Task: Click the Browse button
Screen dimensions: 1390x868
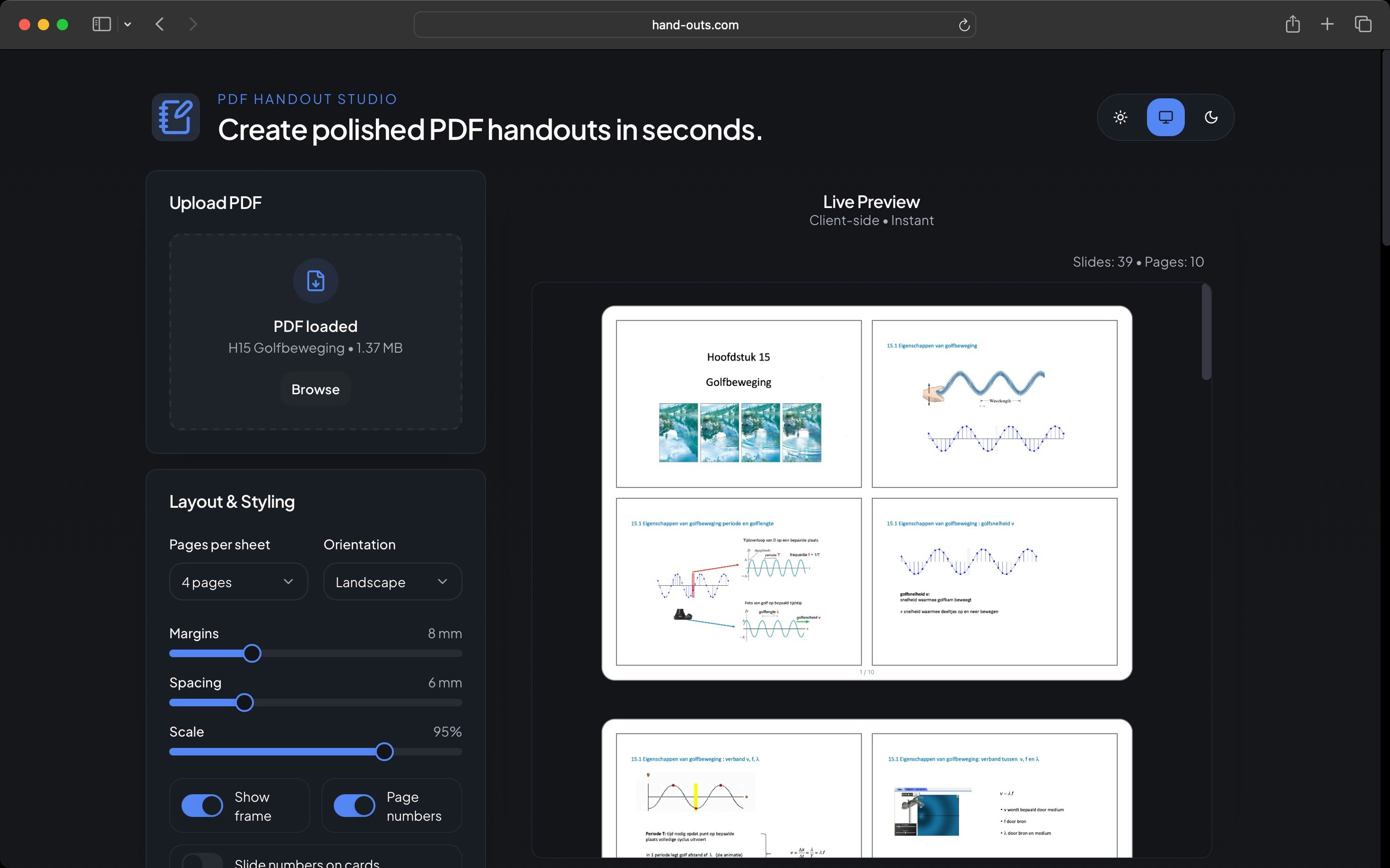Action: tap(315, 389)
